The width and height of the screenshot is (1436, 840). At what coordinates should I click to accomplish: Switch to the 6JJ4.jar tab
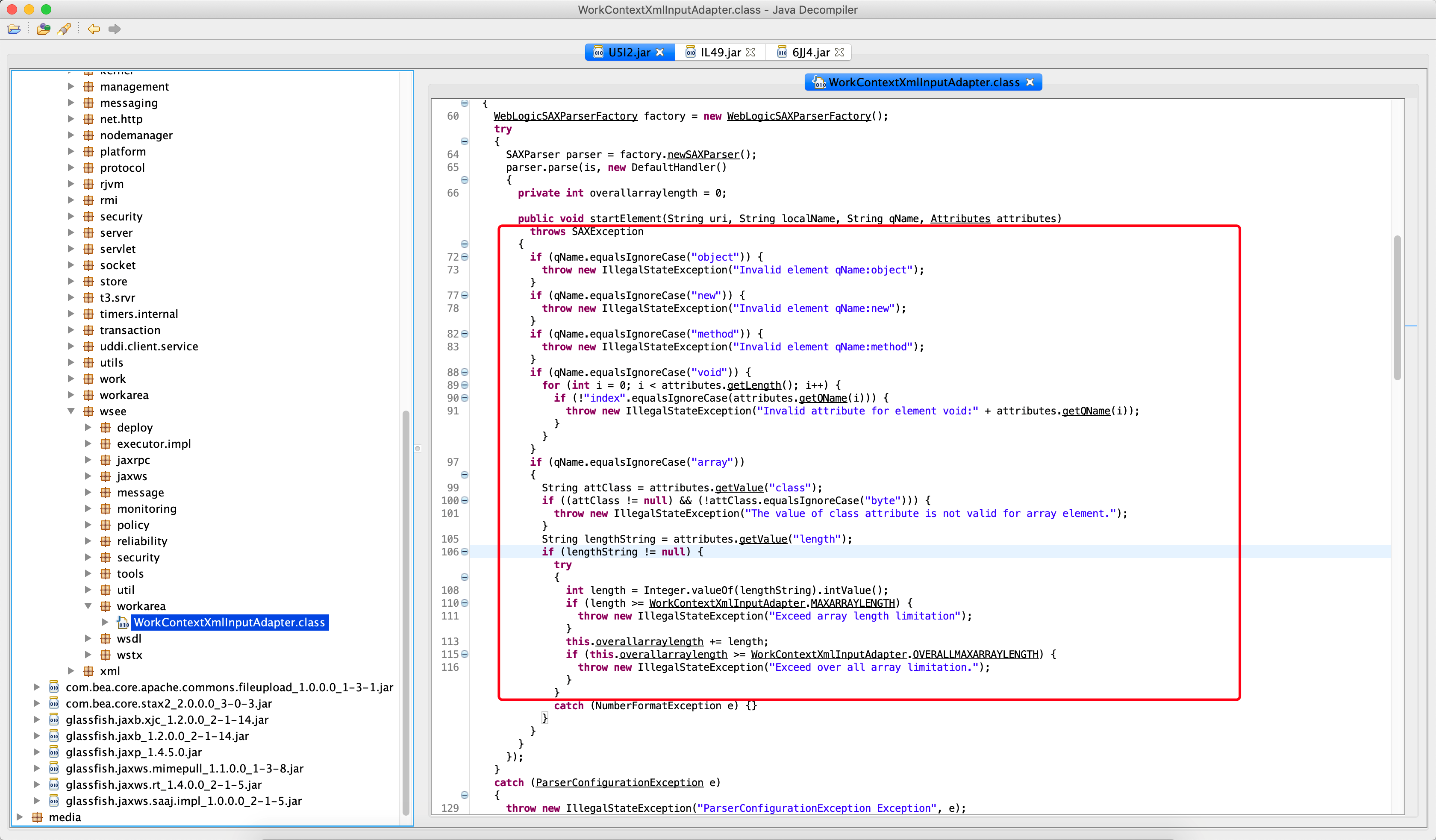point(810,53)
